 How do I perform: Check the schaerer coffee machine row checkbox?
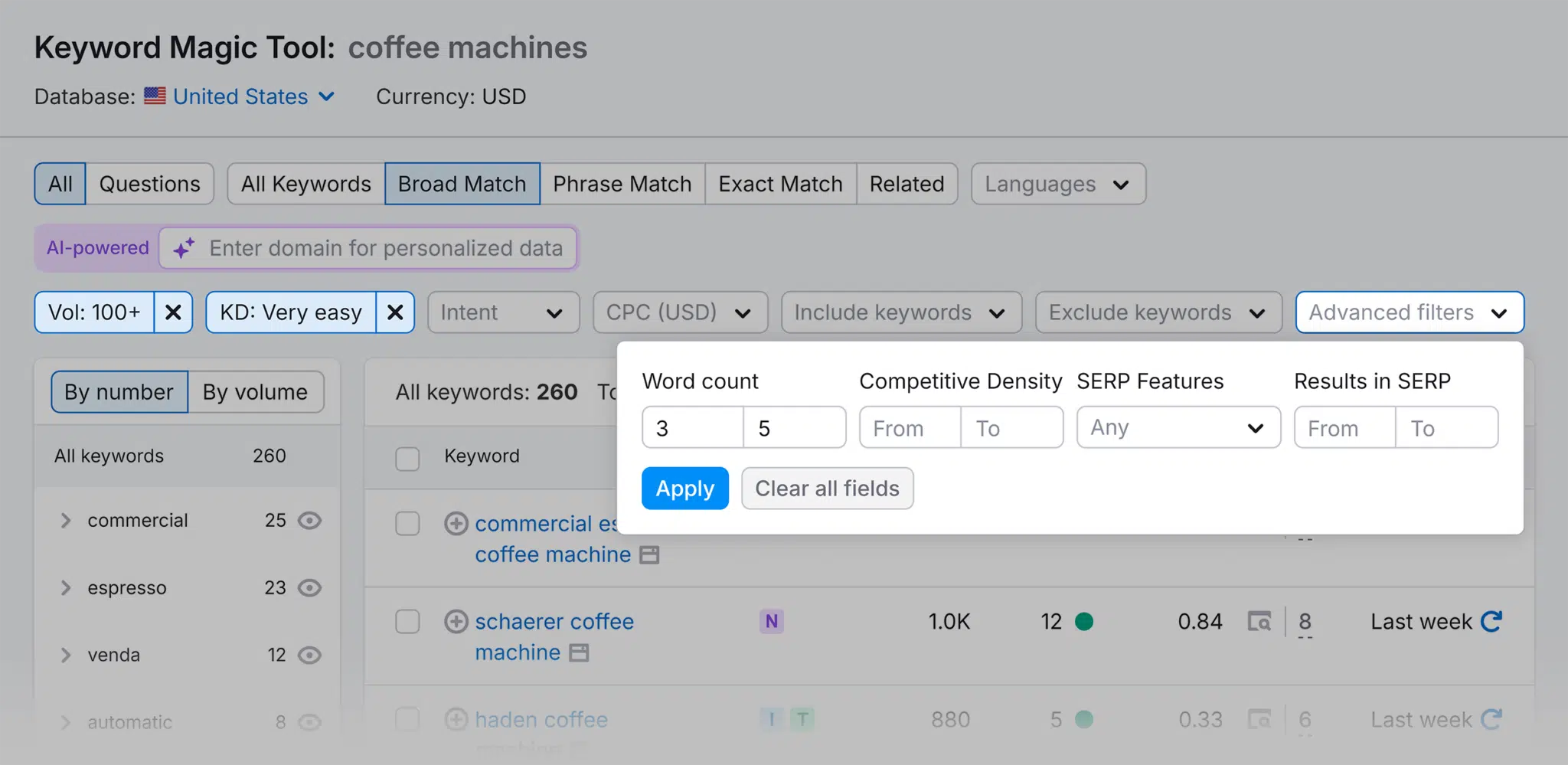click(407, 621)
